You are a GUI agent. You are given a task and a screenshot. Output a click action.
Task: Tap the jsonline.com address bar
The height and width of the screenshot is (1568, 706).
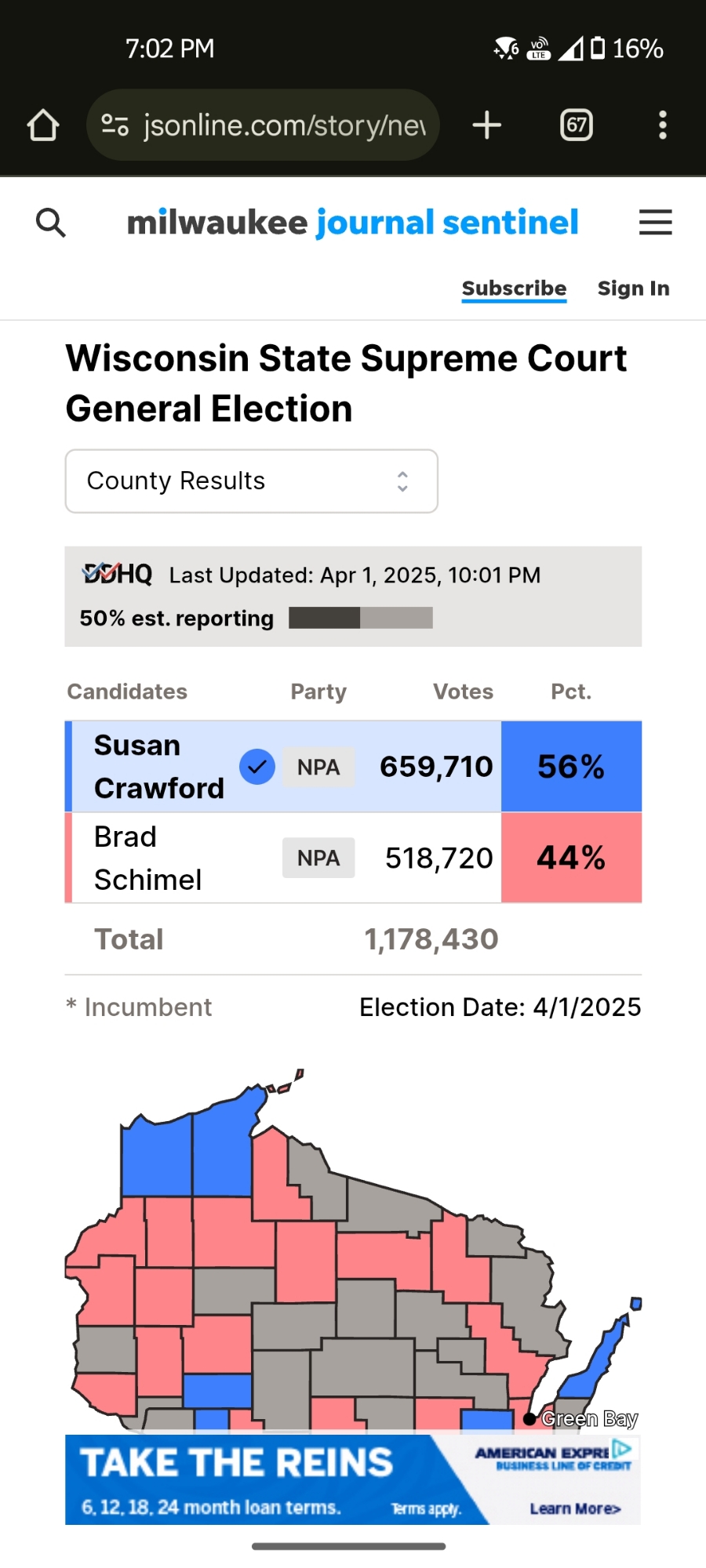(282, 125)
